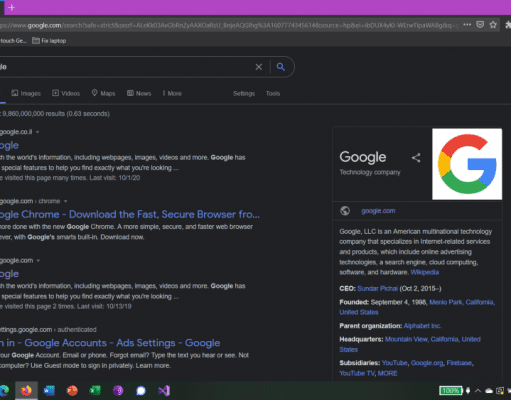Open the Google result under google.com
511x400 pixels.
click(9, 274)
